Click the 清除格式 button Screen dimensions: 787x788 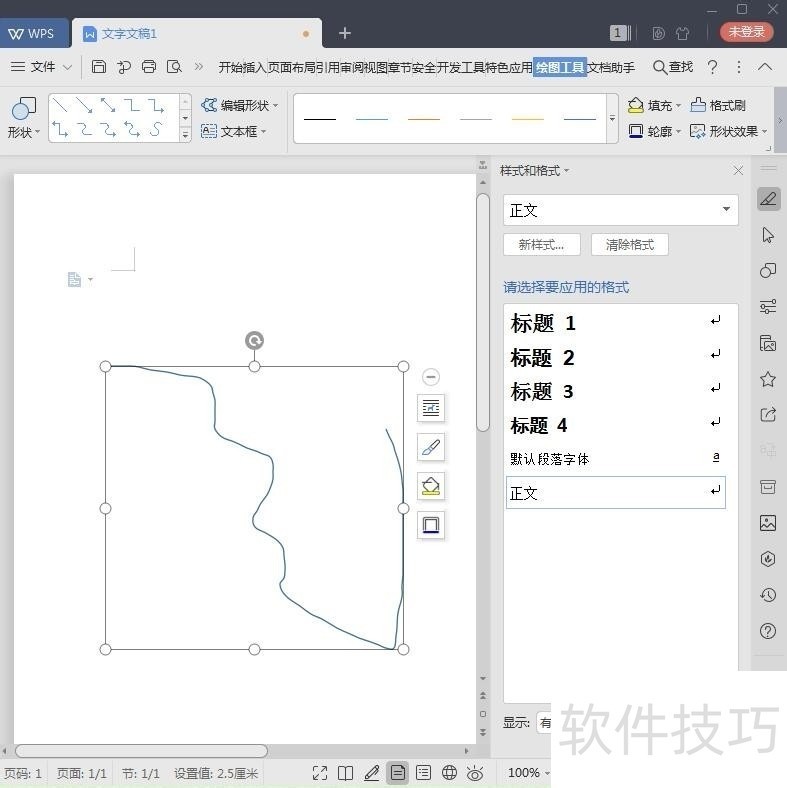[629, 245]
